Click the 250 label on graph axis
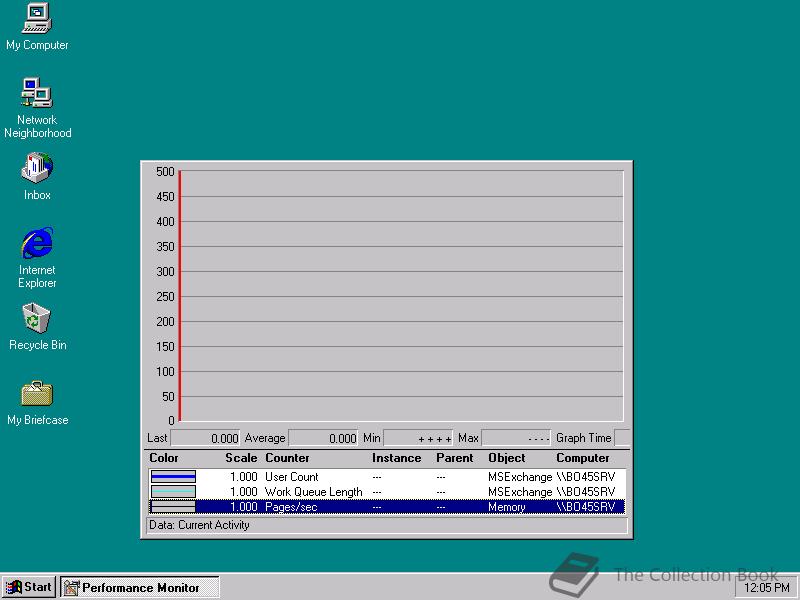This screenshot has height=600, width=800. click(x=165, y=296)
